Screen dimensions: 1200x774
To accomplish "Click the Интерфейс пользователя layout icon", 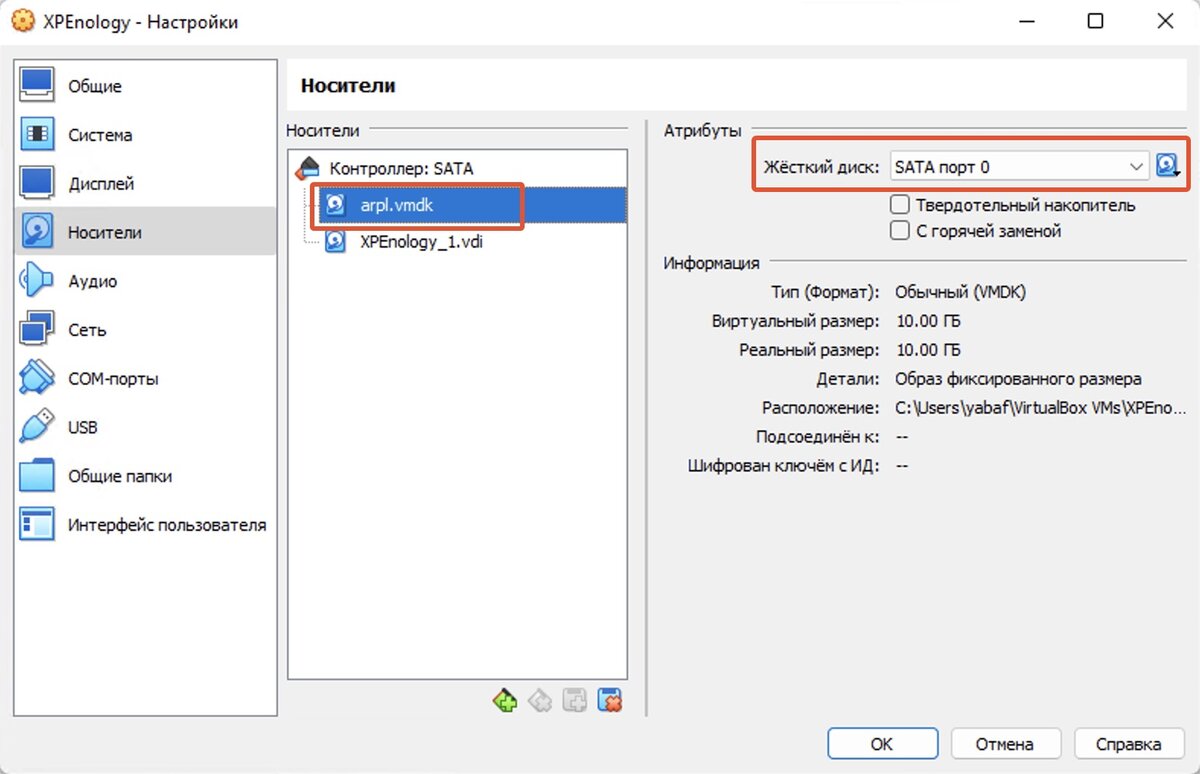I will click(x=37, y=525).
